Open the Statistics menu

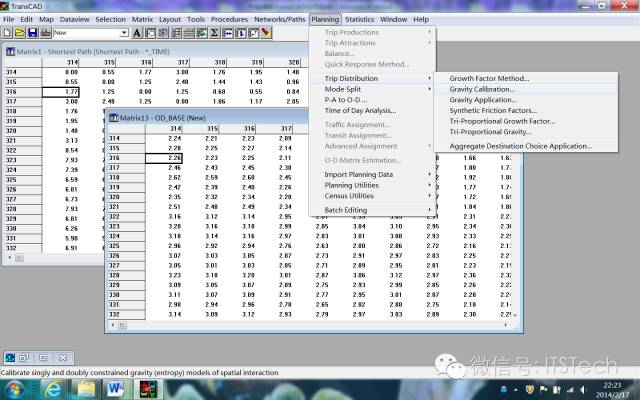point(359,19)
